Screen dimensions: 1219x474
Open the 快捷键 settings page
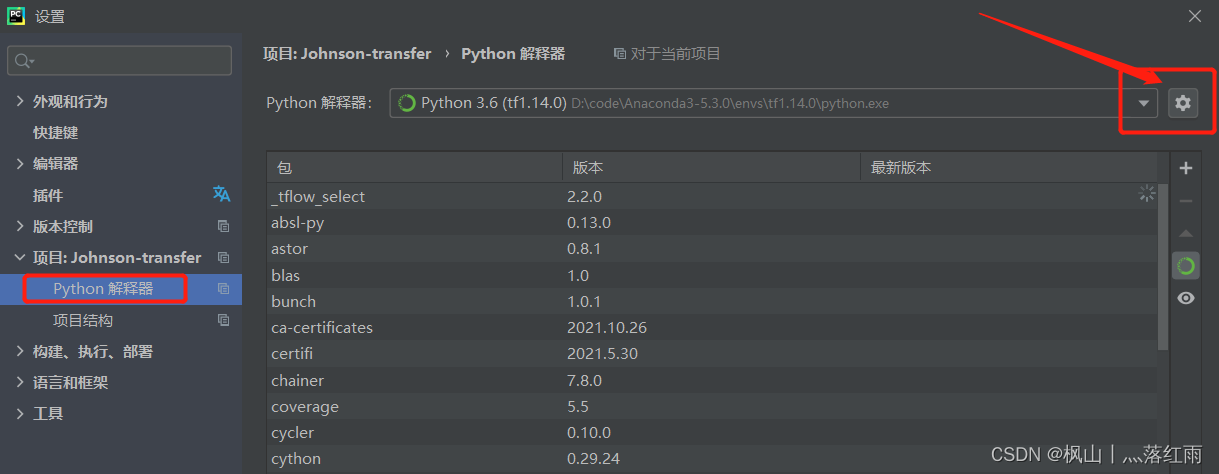55,132
